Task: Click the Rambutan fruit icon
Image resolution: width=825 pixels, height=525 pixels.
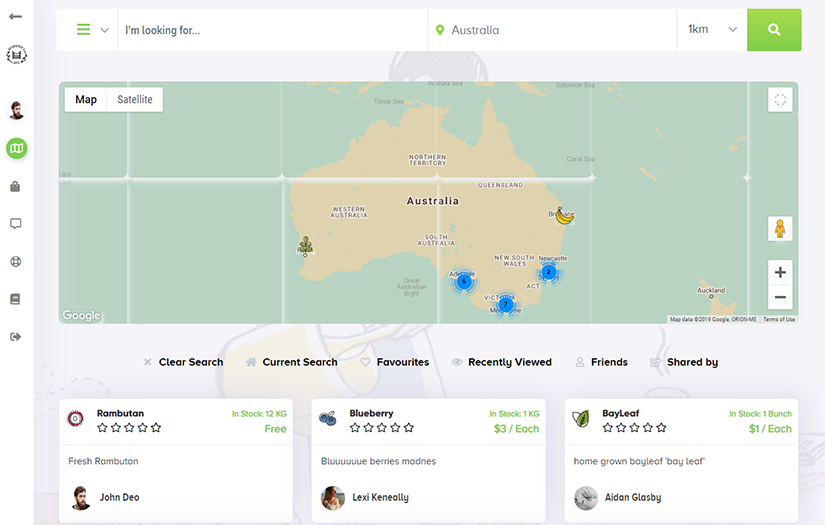Action: click(x=75, y=419)
